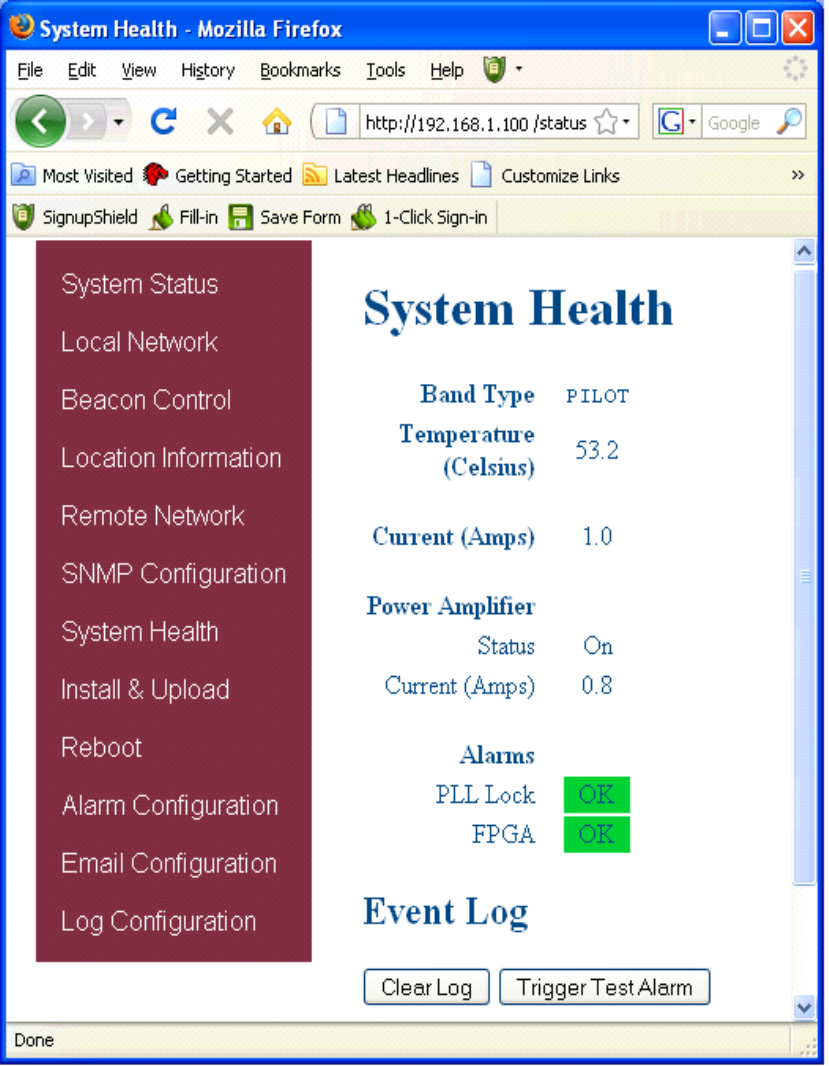Click the shield icon in the menu bar
The width and height of the screenshot is (829, 1066).
click(494, 69)
